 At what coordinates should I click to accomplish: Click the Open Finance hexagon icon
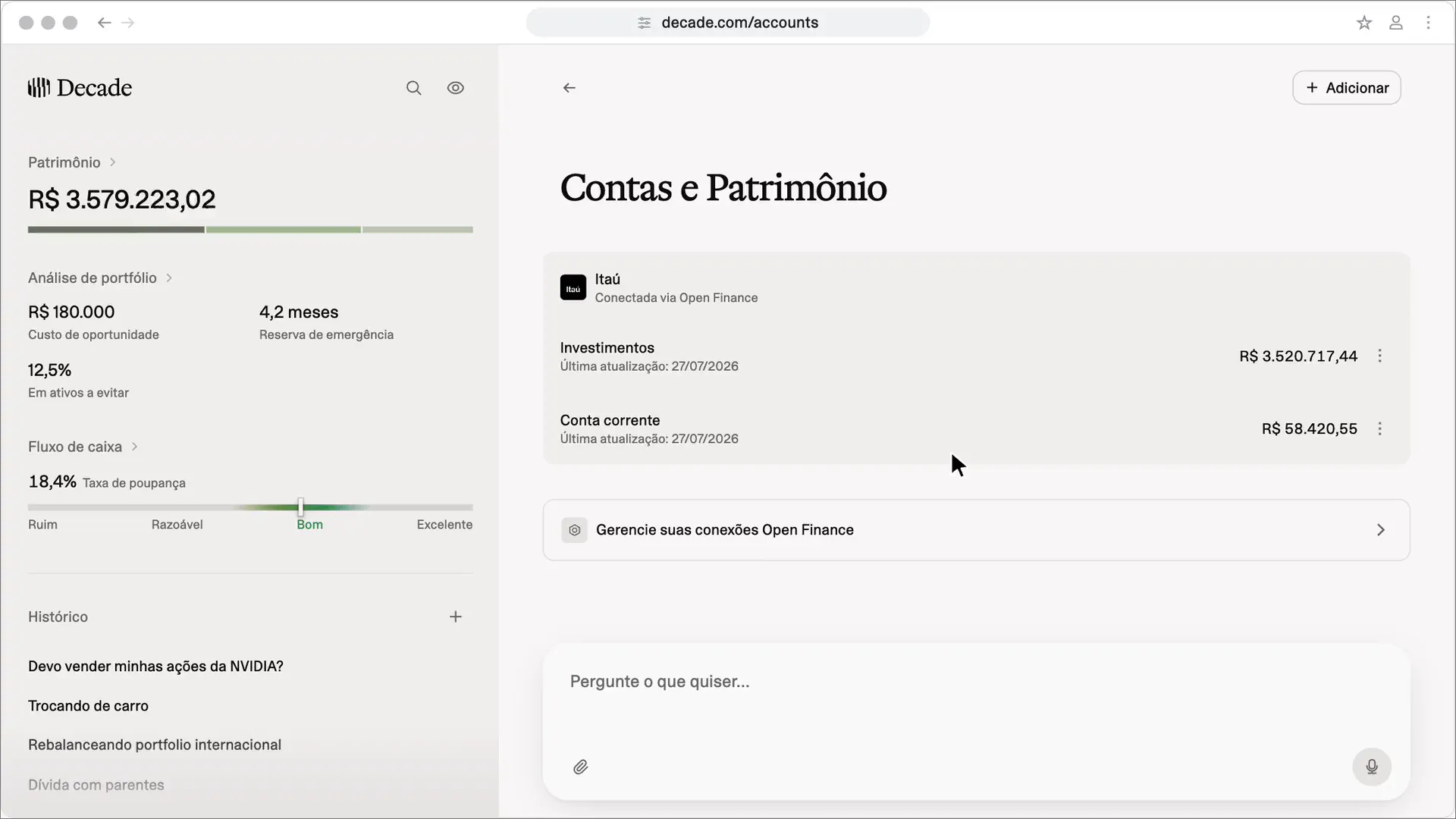(575, 530)
